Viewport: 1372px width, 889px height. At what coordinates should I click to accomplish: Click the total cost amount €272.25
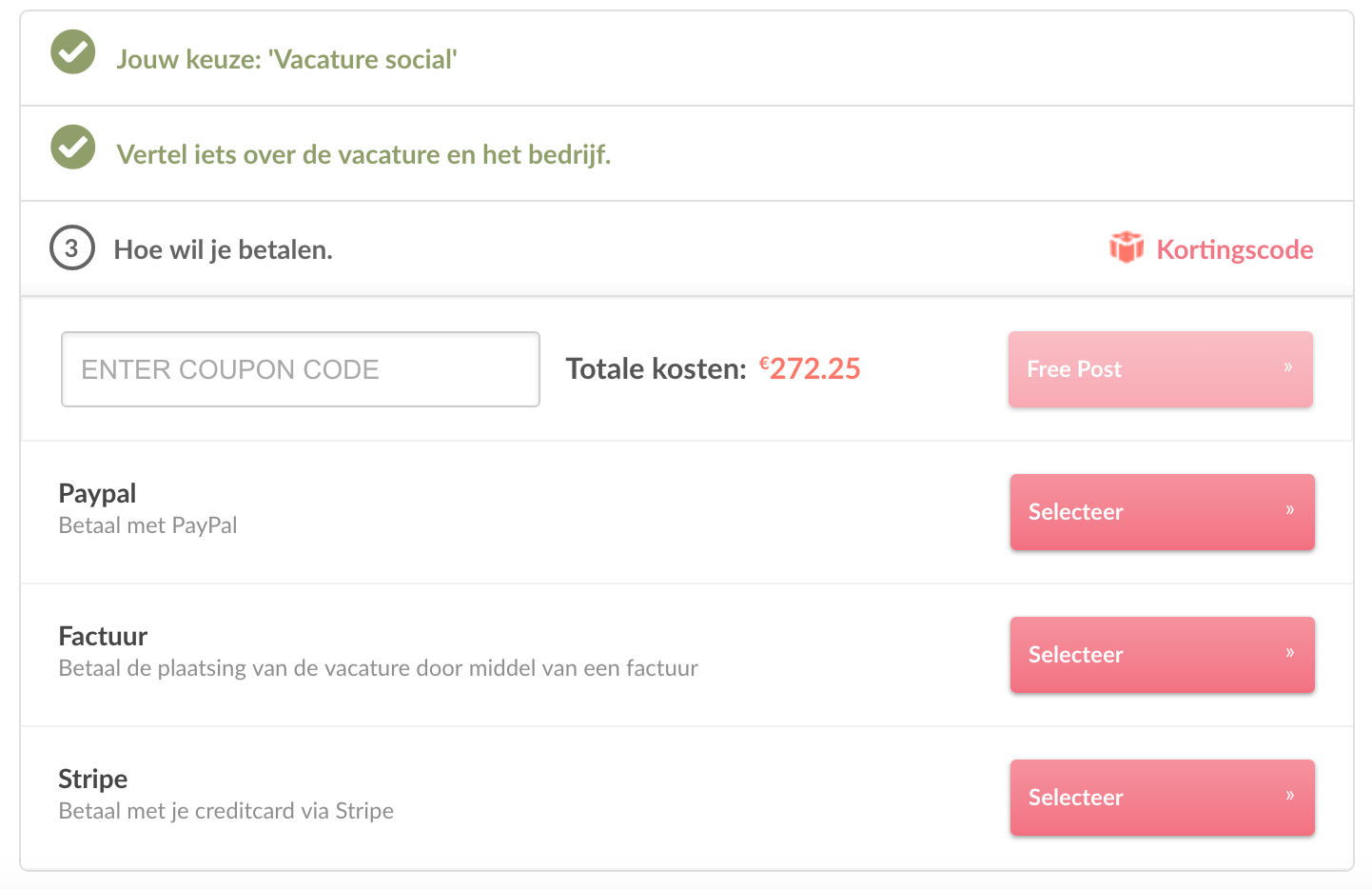811,368
